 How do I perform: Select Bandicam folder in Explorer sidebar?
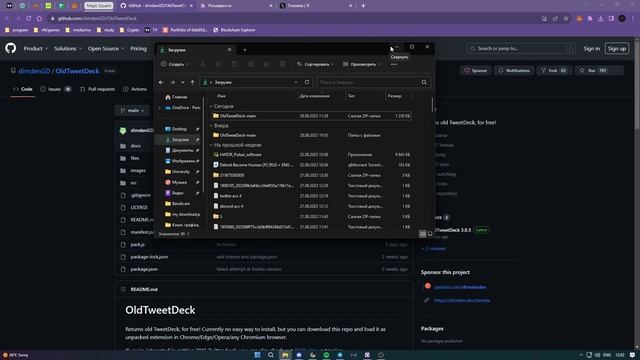pos(179,203)
